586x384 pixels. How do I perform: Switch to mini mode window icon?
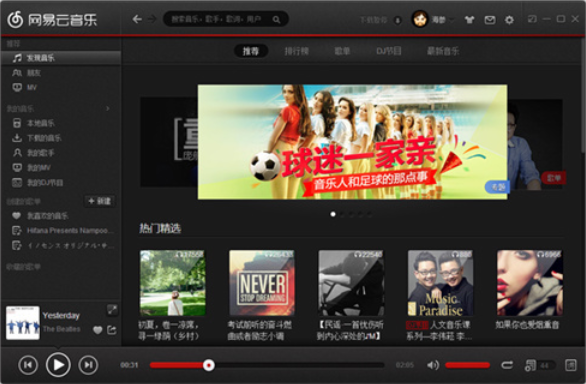point(532,19)
